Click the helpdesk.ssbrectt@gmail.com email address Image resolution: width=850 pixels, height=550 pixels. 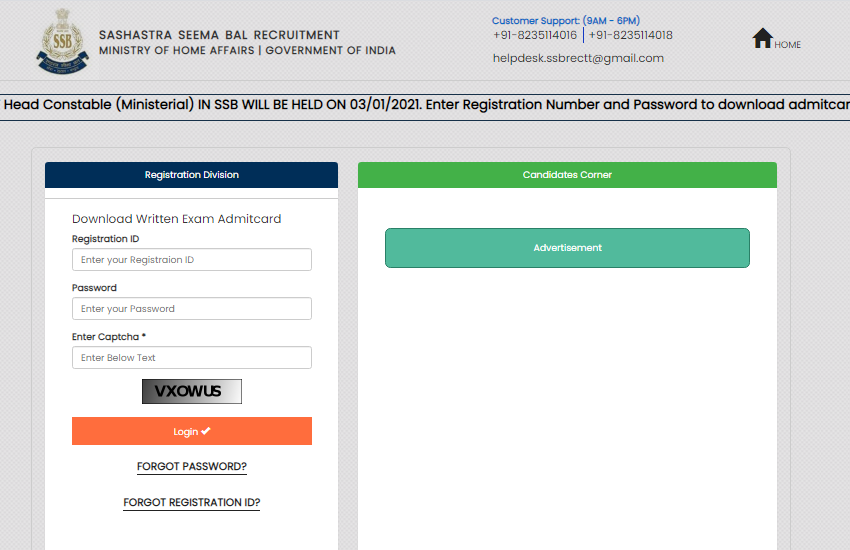[578, 58]
